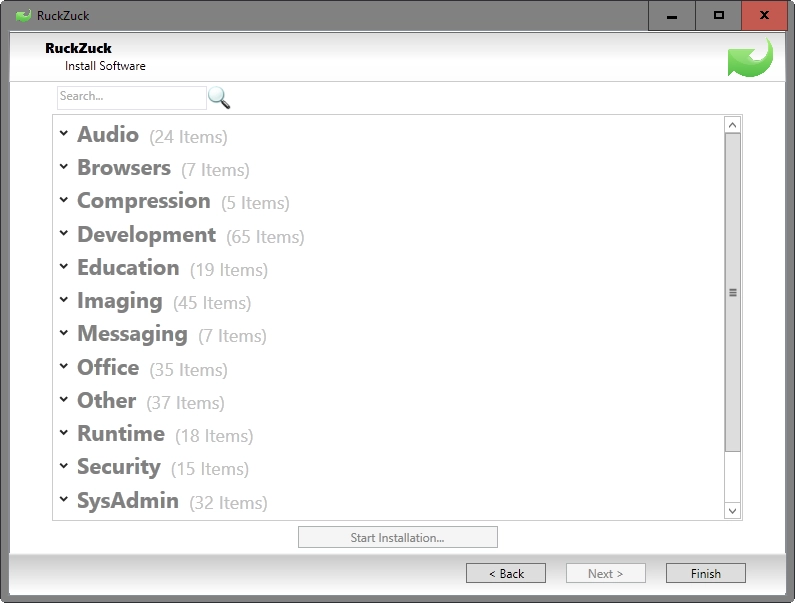Image resolution: width=795 pixels, height=603 pixels.
Task: Expand the Other category chevron
Action: (x=64, y=399)
